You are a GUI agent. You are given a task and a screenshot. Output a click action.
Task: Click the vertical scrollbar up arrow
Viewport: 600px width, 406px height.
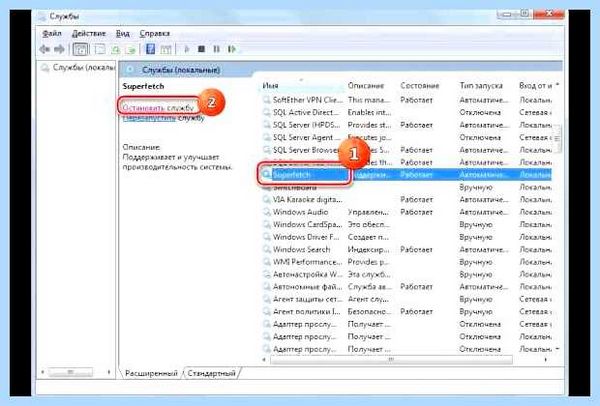(557, 84)
